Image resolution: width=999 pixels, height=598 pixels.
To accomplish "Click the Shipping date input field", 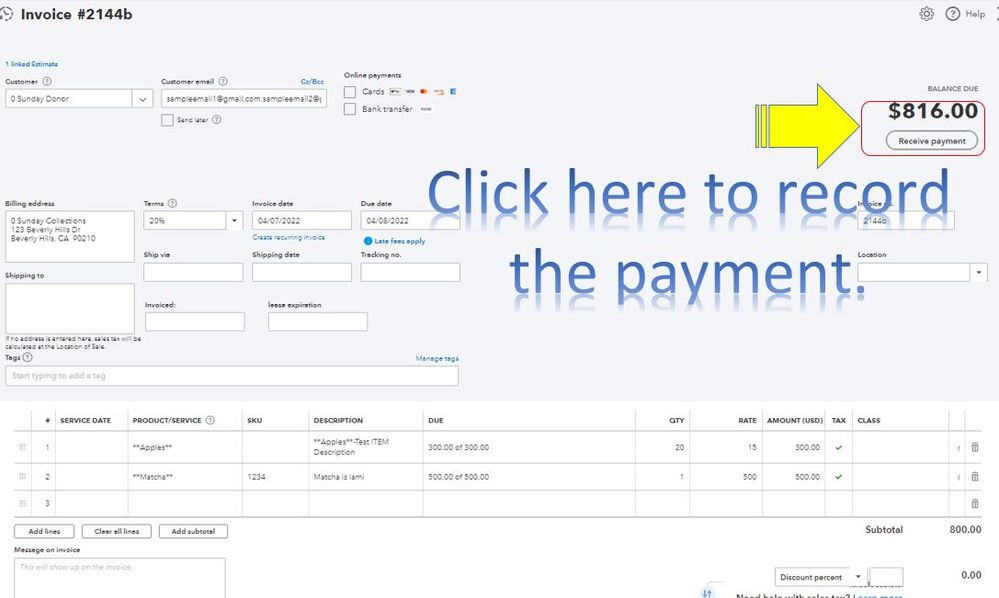I will pos(301,273).
